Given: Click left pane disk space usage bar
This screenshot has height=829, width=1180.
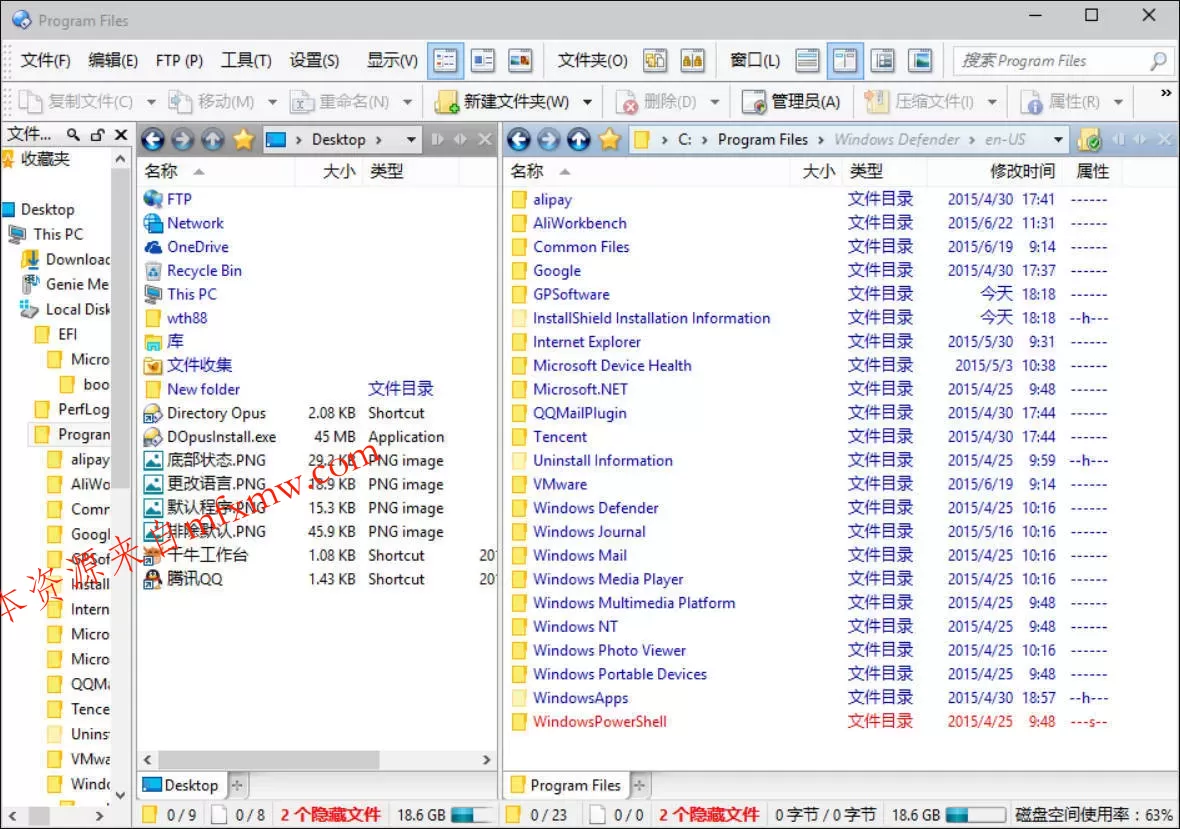Looking at the screenshot, I should (472, 815).
